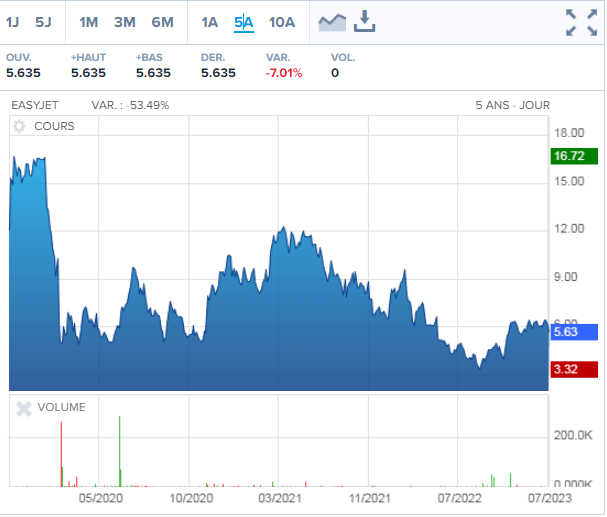The image size is (607, 517).
Task: Open COURS panel settings gear
Action: pos(19,126)
